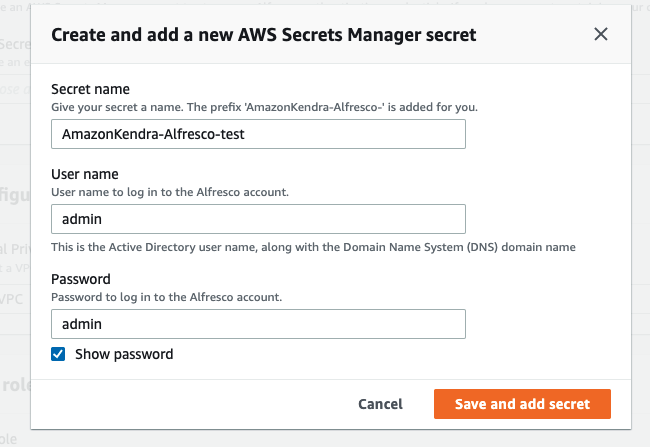Click the 'User name to log in' description
The image size is (650, 447).
(x=170, y=191)
